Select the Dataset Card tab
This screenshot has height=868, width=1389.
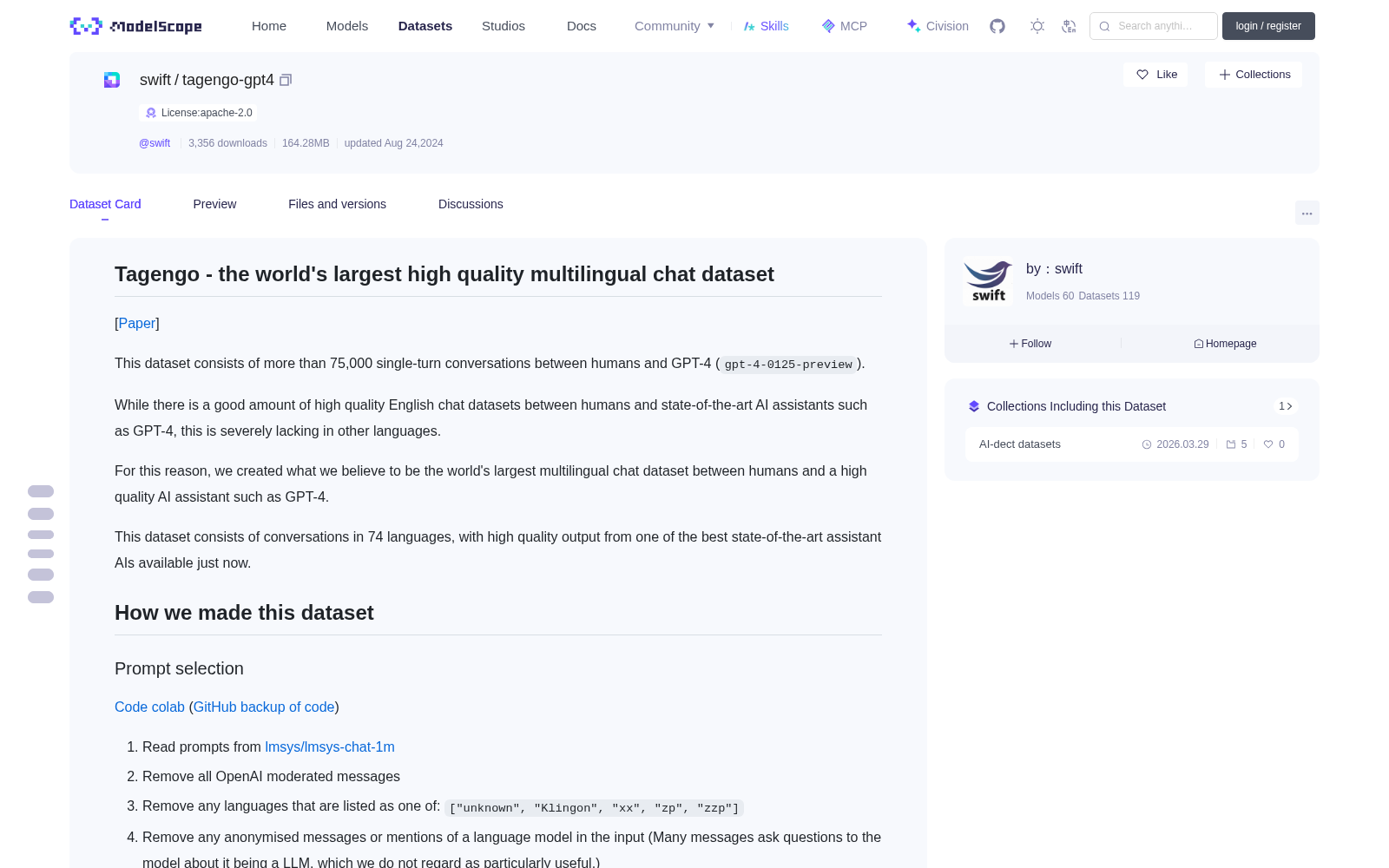(105, 204)
